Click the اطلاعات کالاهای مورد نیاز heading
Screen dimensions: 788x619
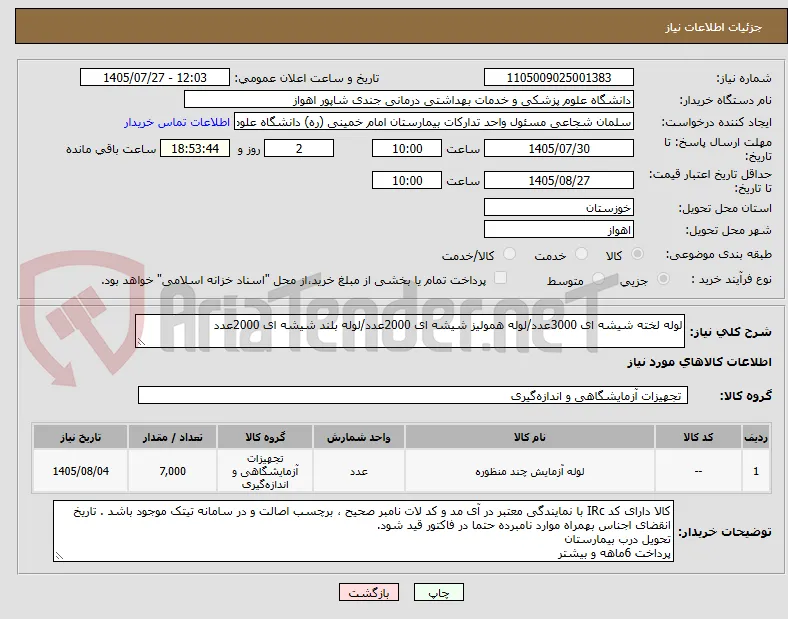(699, 362)
